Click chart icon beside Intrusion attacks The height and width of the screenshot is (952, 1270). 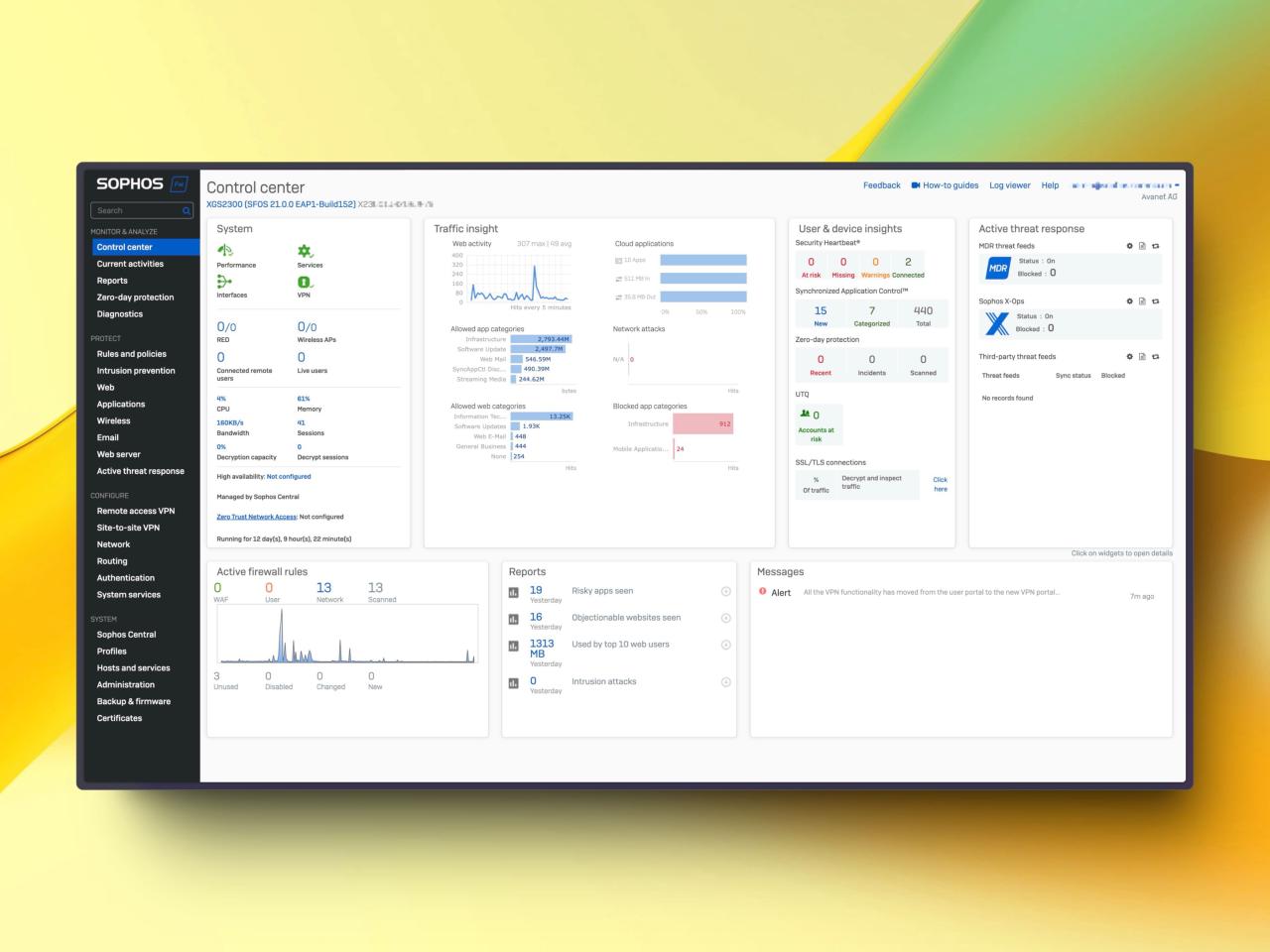(x=514, y=683)
